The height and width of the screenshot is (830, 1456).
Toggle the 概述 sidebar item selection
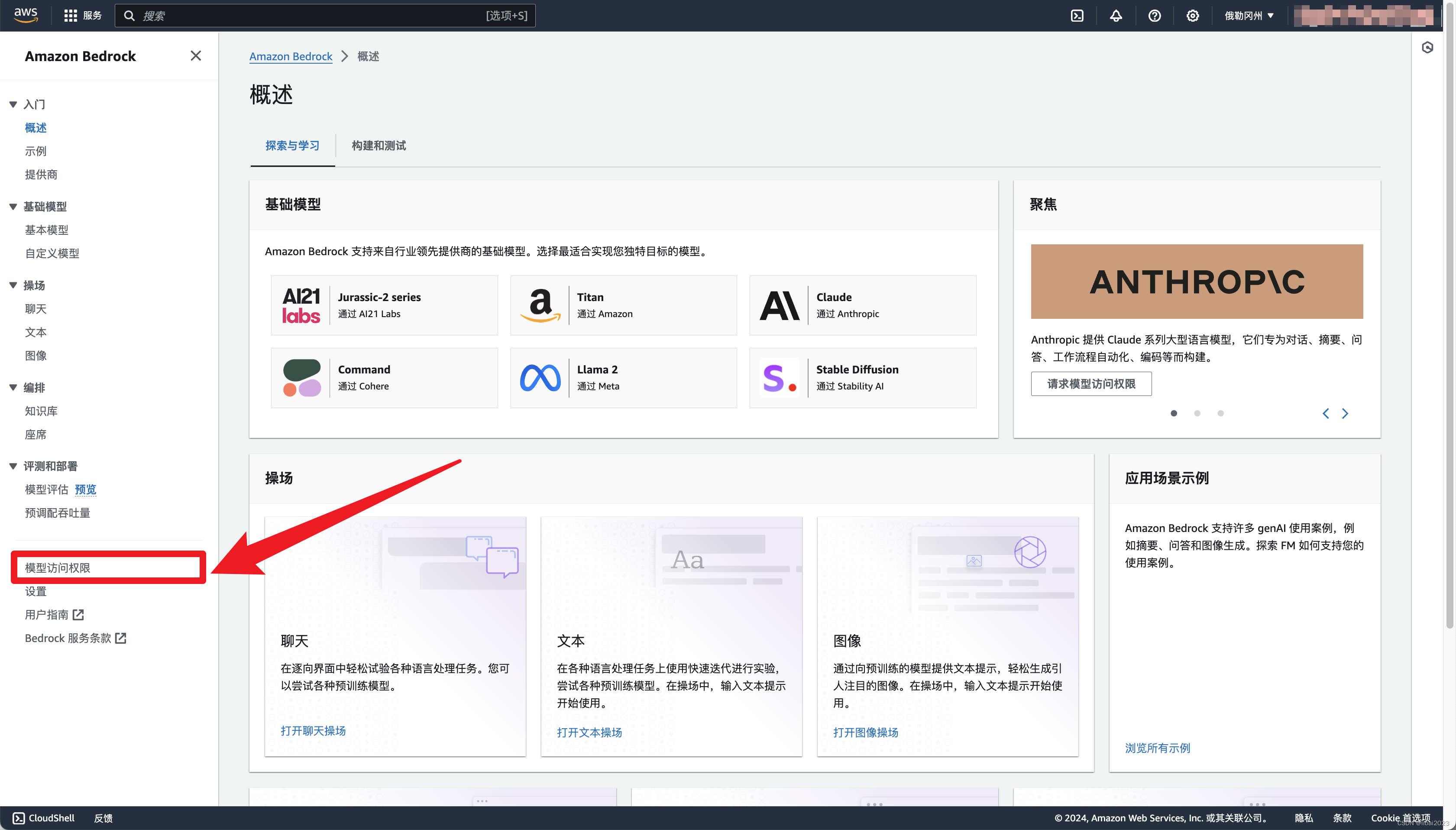(36, 127)
